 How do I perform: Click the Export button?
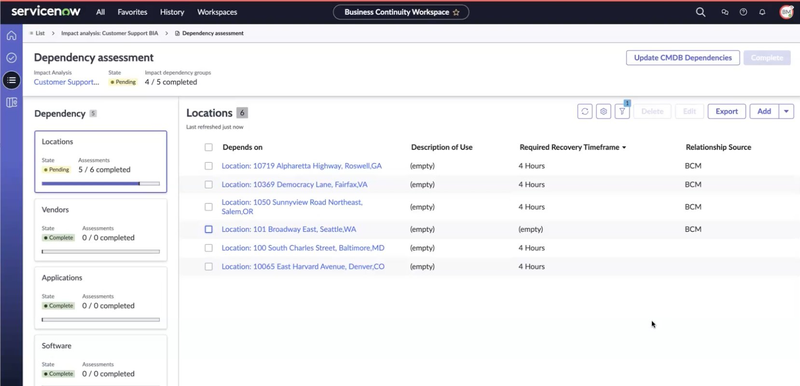pos(727,111)
